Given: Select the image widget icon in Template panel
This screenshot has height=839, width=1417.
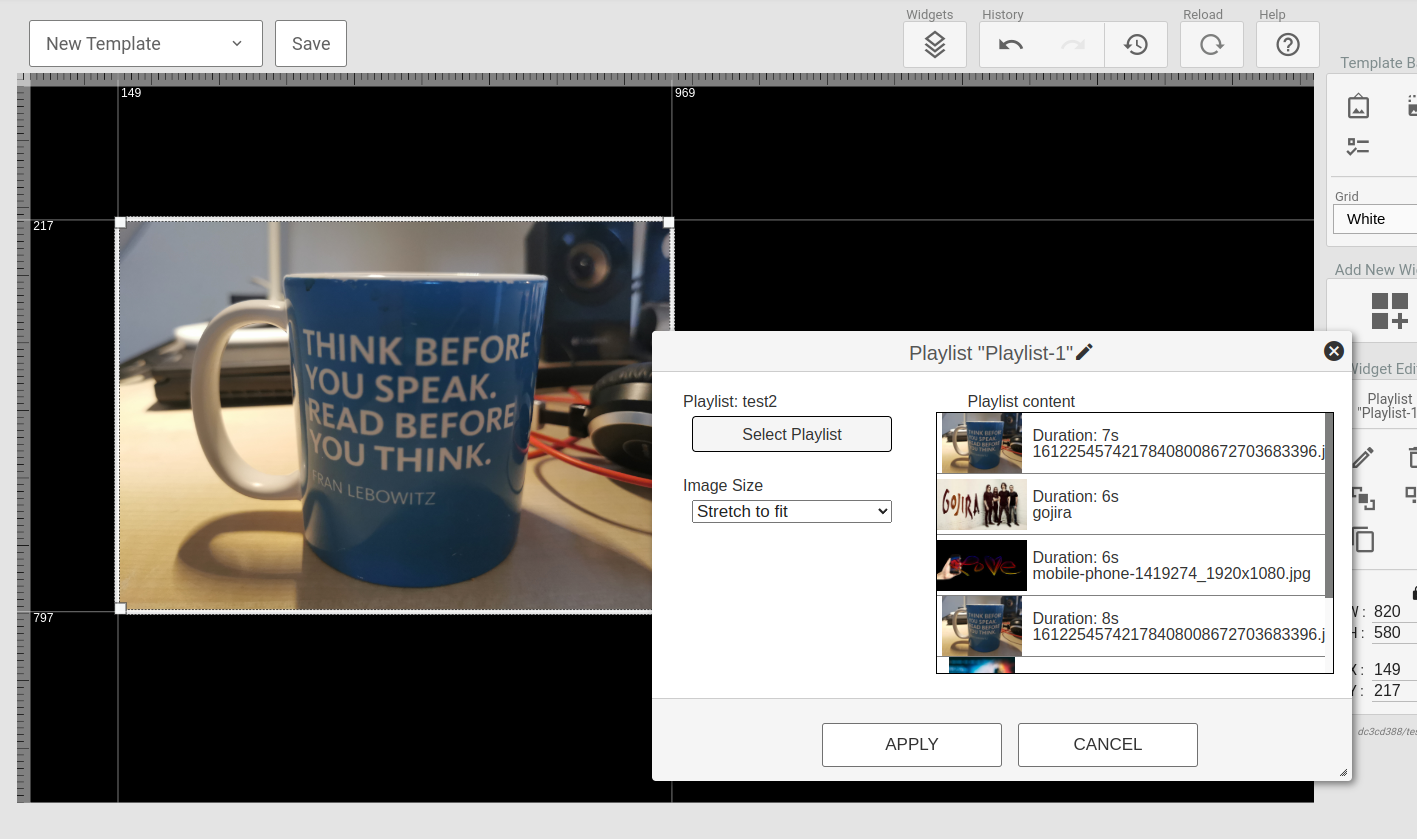Looking at the screenshot, I should [1357, 105].
